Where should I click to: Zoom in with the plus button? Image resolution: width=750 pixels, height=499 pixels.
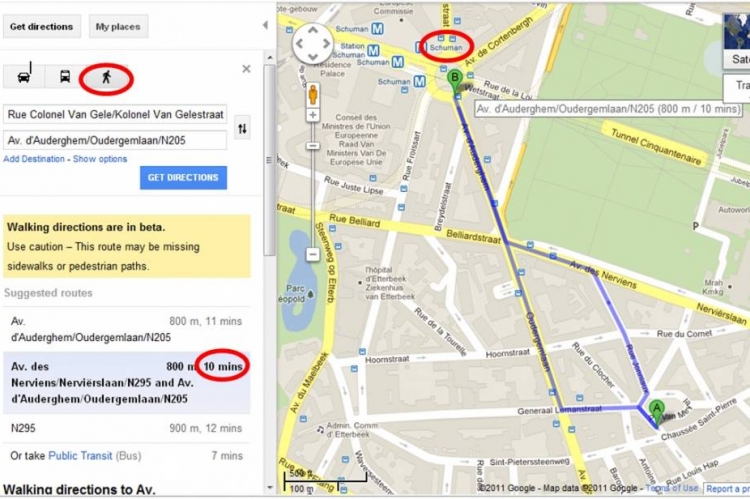pyautogui.click(x=313, y=115)
